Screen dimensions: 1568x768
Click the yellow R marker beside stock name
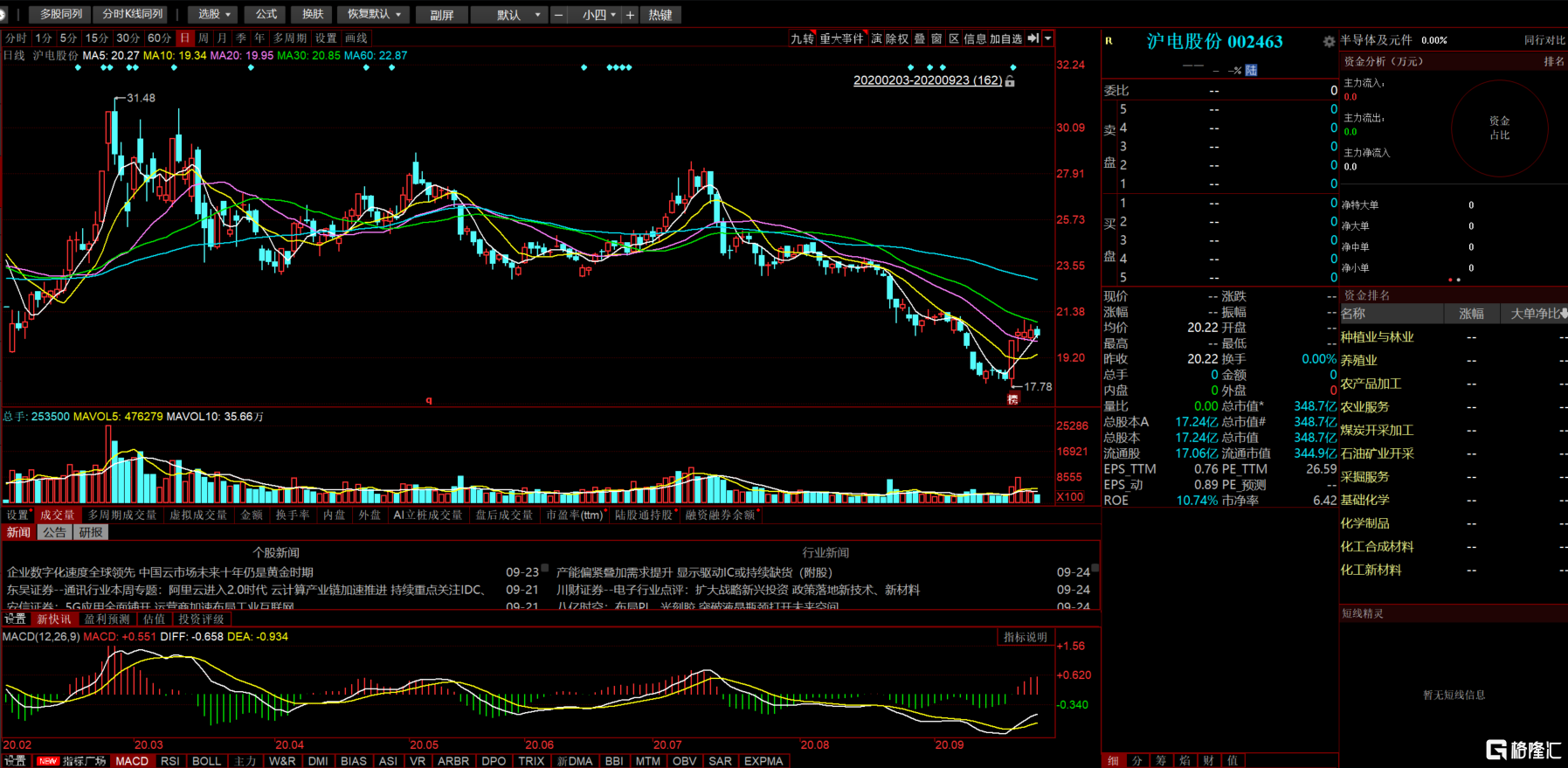pyautogui.click(x=1109, y=41)
